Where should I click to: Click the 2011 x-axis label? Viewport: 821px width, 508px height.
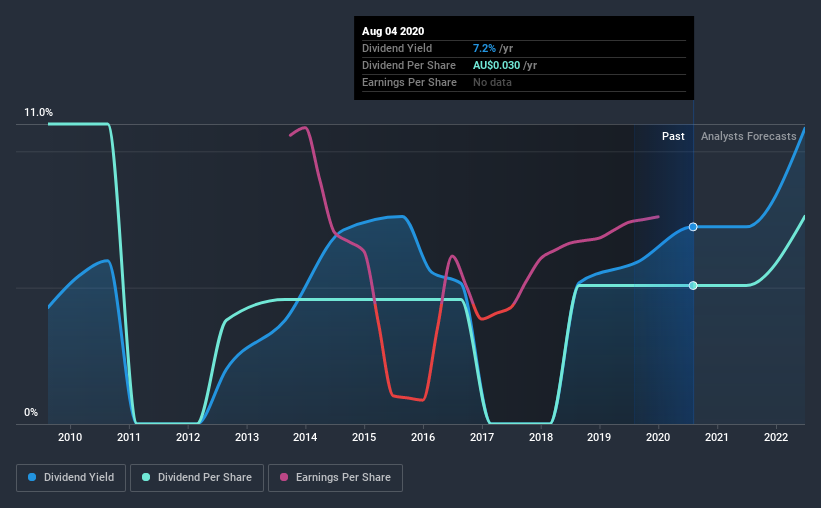coord(129,437)
